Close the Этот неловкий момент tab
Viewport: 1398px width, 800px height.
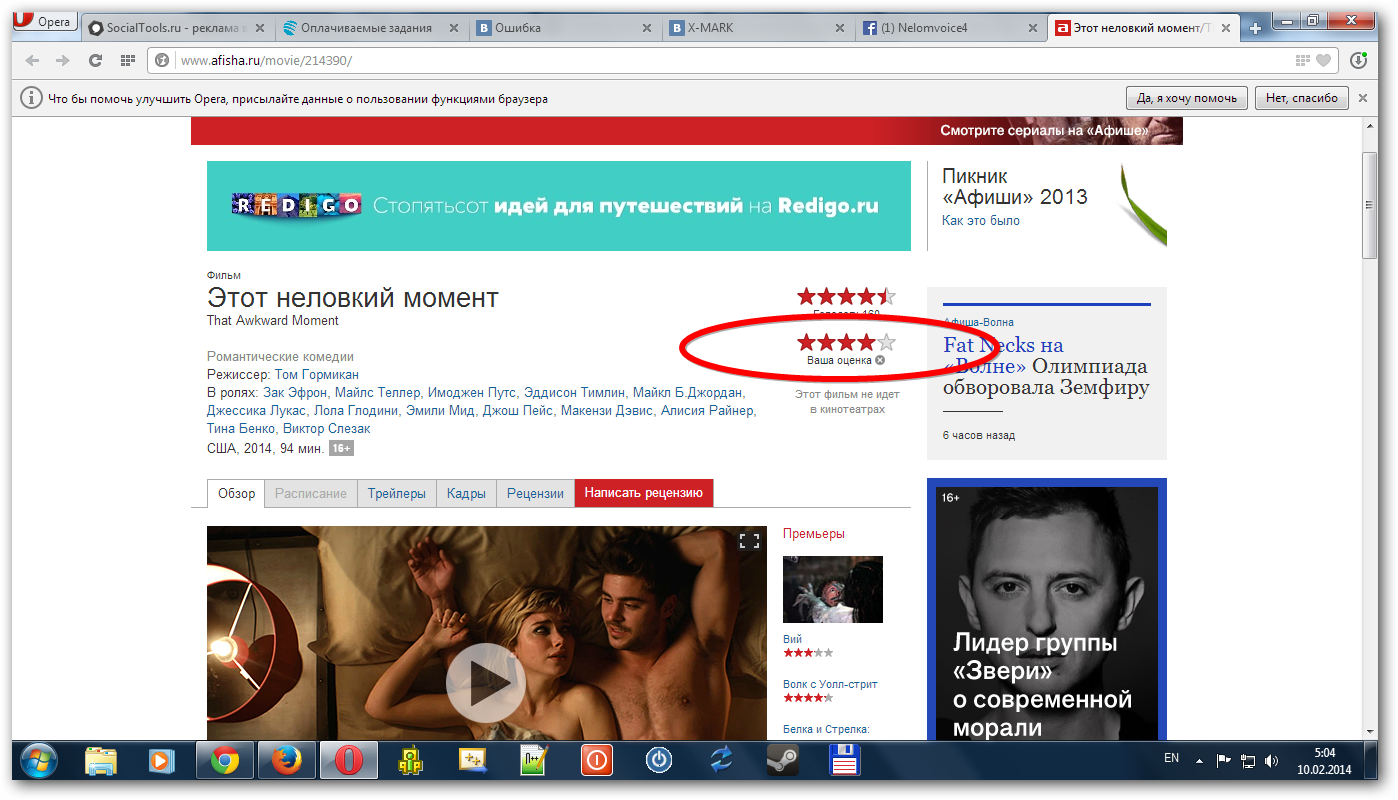pyautogui.click(x=1228, y=28)
